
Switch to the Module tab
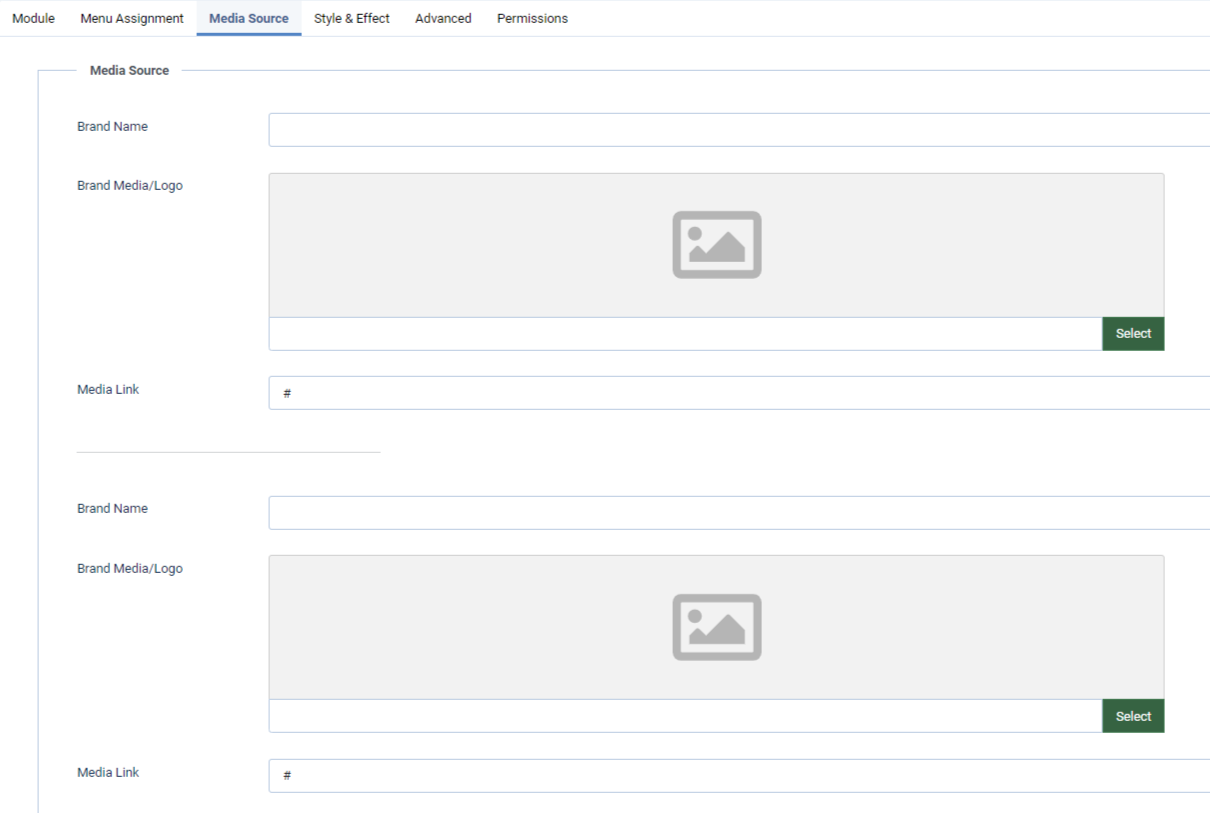point(33,18)
